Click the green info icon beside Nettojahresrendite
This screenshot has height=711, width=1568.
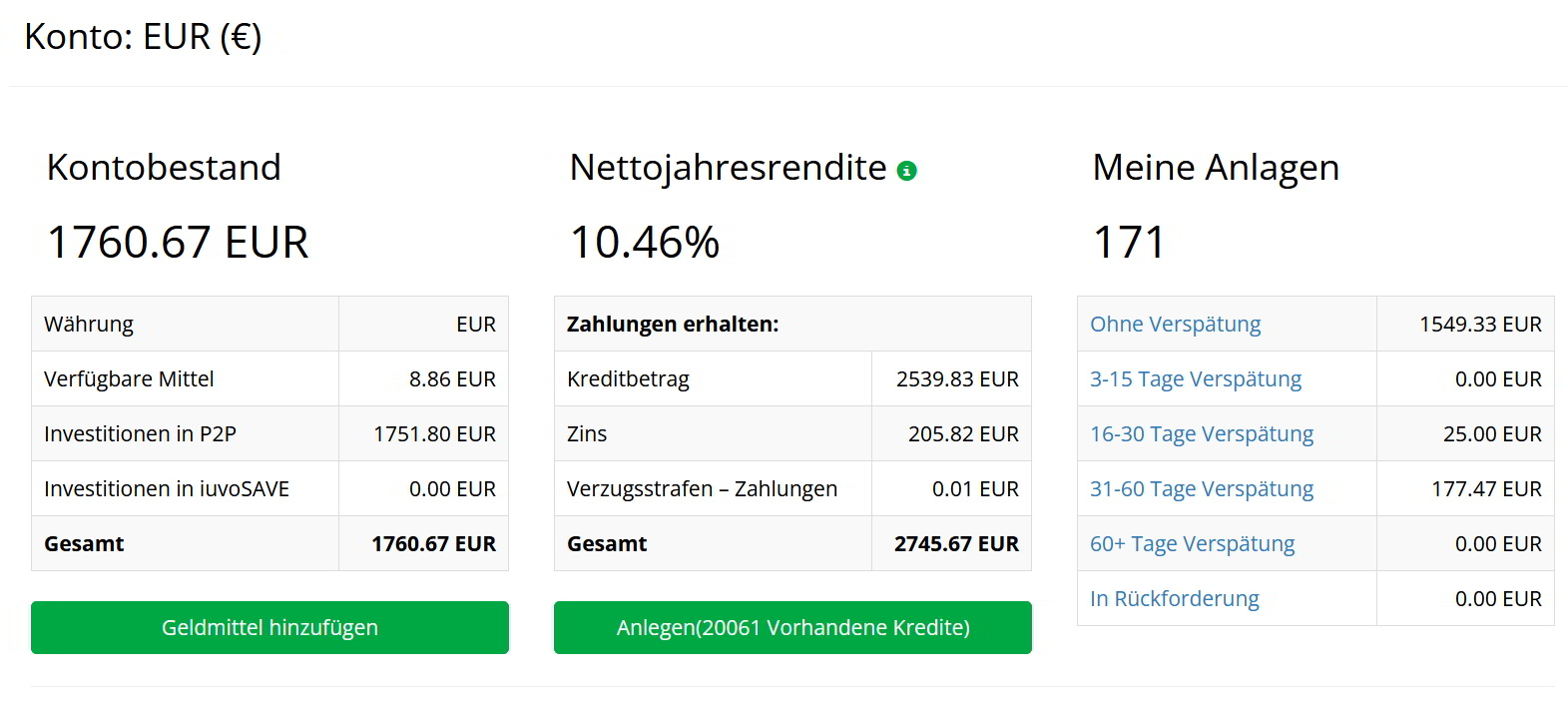(x=906, y=171)
